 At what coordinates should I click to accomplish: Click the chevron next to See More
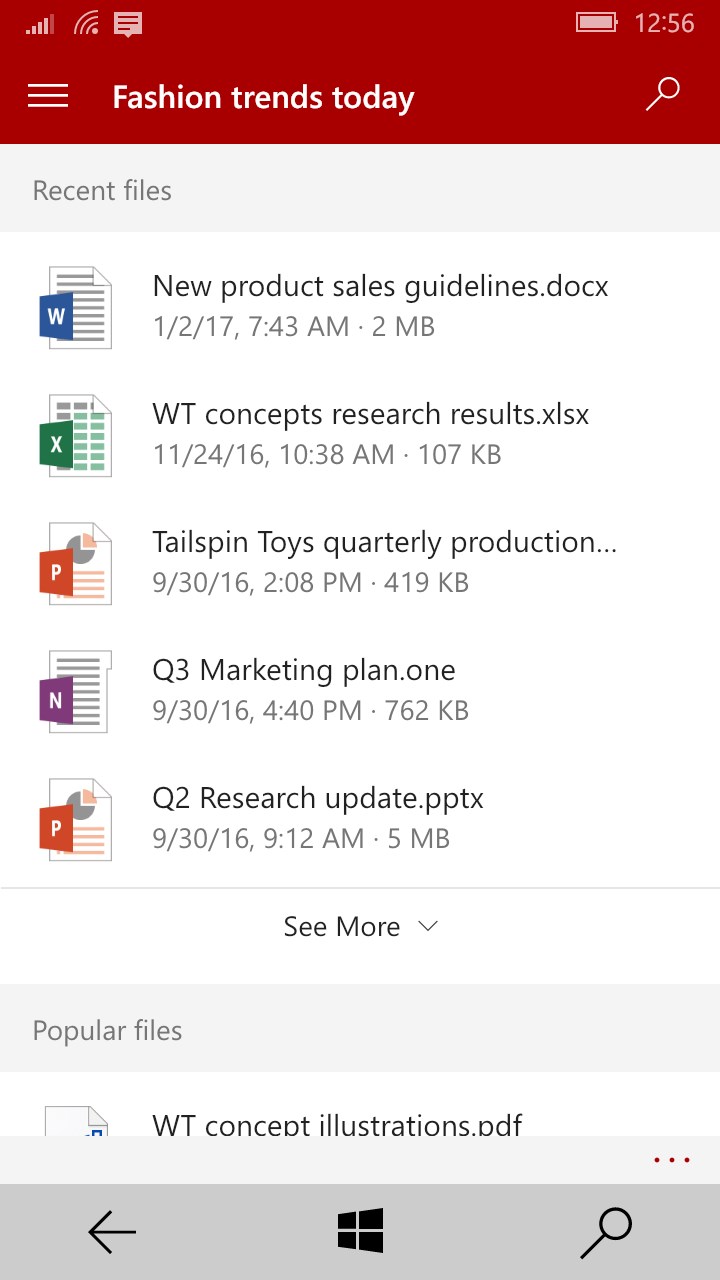point(427,927)
